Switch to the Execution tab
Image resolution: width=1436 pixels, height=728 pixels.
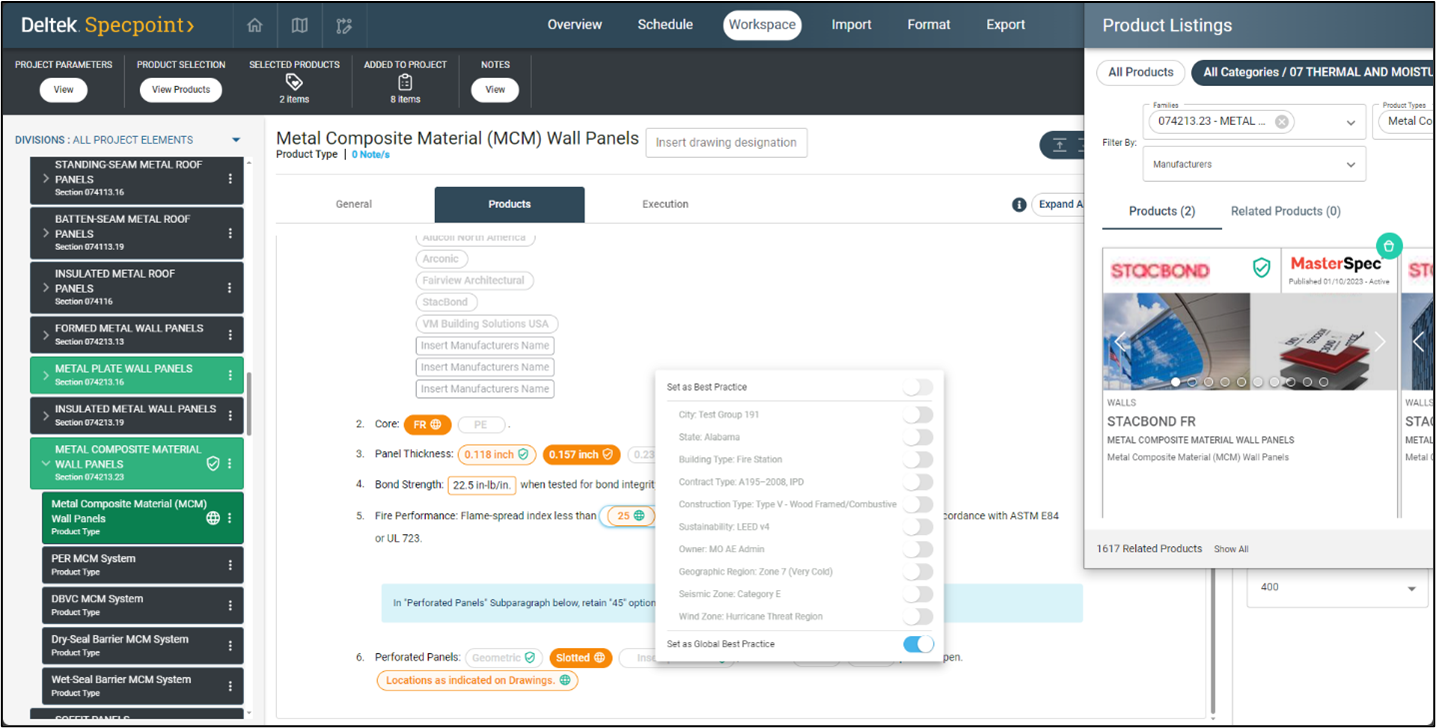(x=665, y=204)
